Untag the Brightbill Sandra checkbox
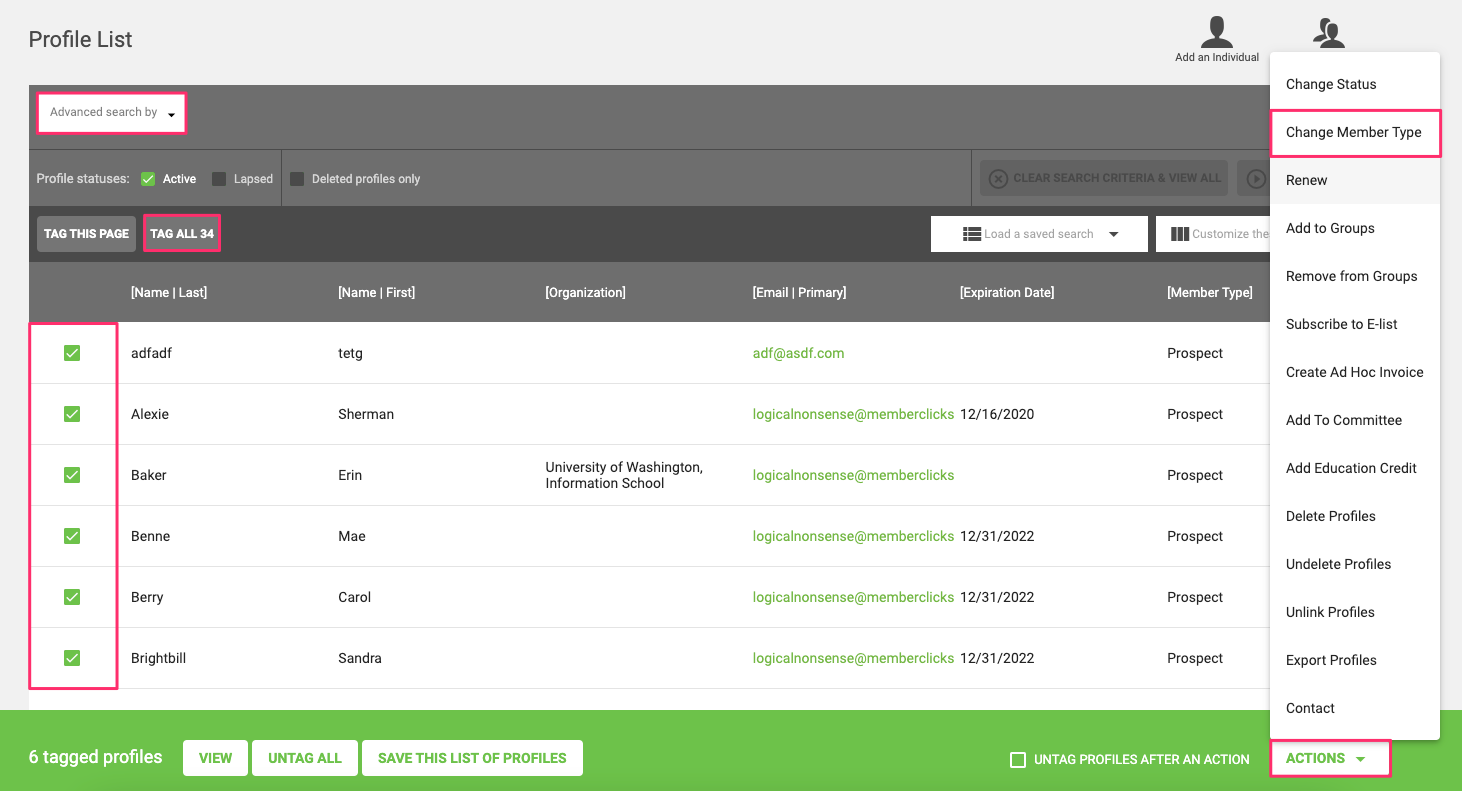Image resolution: width=1462 pixels, height=791 pixels. (72, 658)
